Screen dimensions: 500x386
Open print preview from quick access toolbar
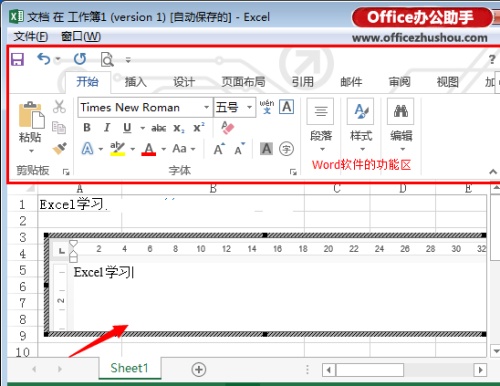pos(107,60)
